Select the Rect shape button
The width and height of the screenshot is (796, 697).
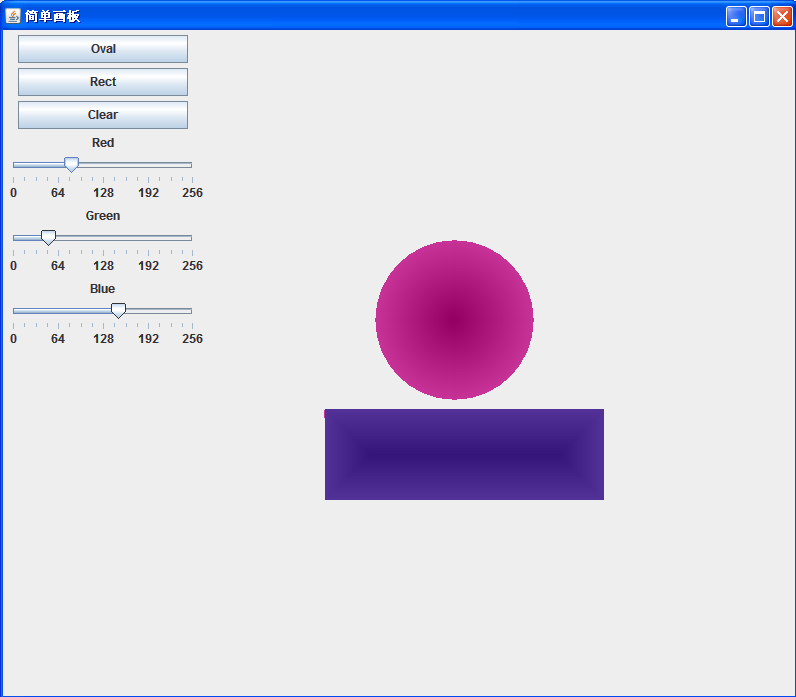tap(103, 82)
